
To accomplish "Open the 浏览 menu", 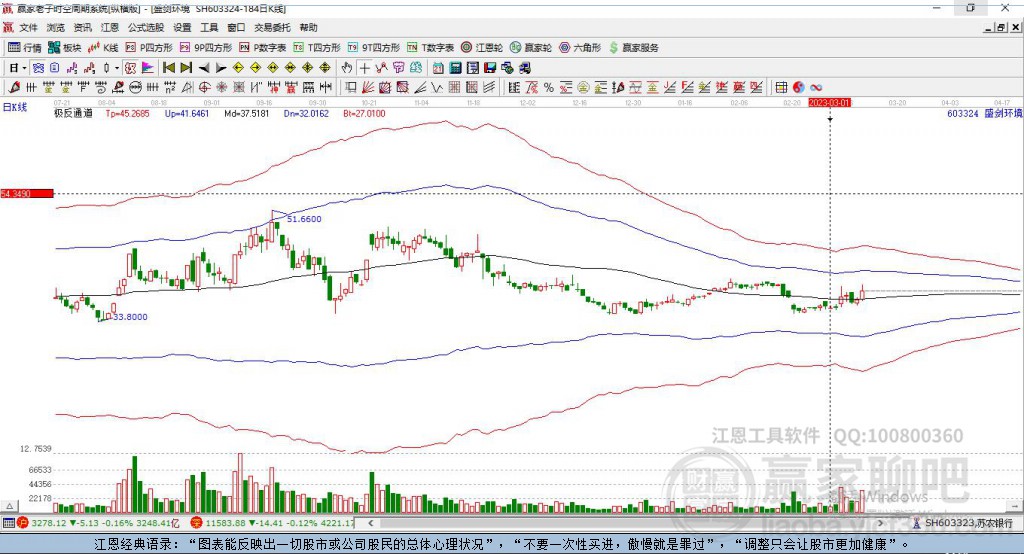I will pyautogui.click(x=56, y=27).
